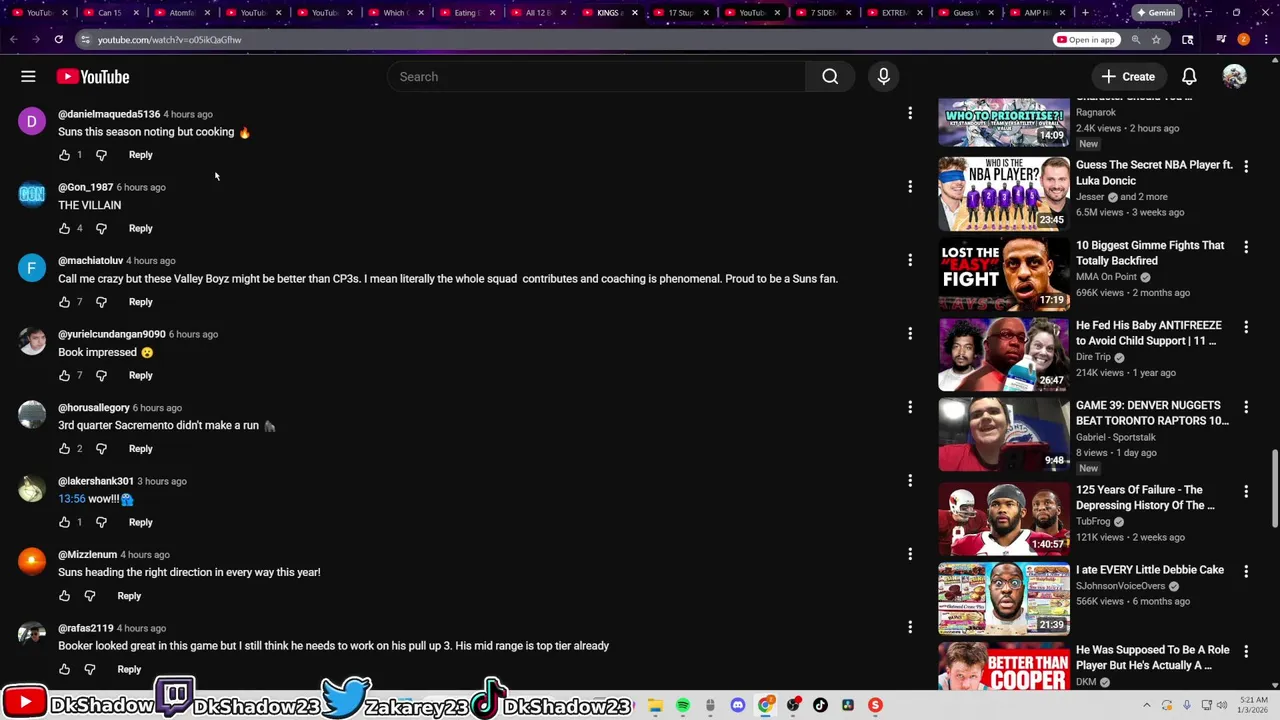Like the comment "THE VILLAIN"
The image size is (1280, 720).
pos(64,228)
